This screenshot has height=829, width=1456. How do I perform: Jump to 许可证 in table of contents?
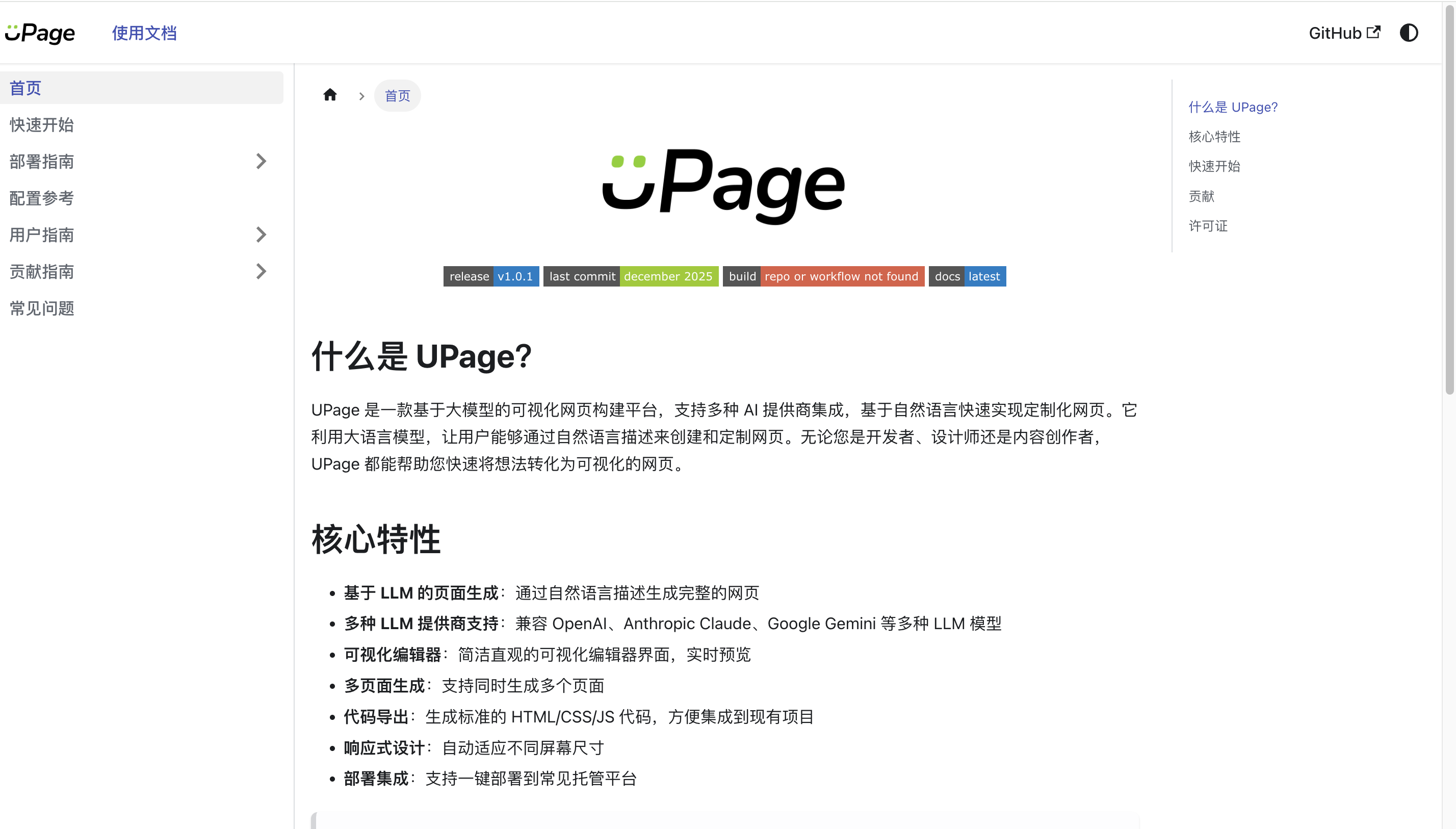1207,226
